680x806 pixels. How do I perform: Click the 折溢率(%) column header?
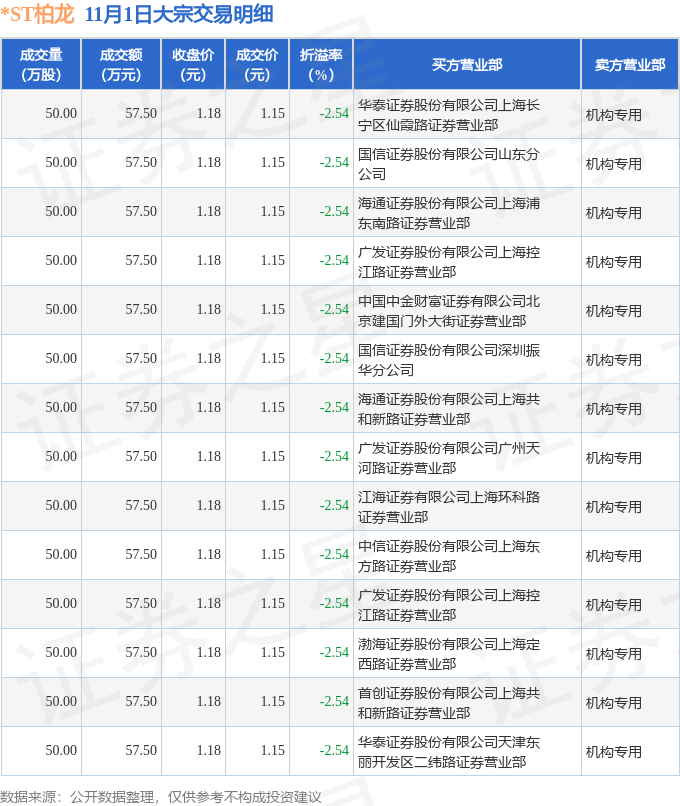tap(321, 64)
